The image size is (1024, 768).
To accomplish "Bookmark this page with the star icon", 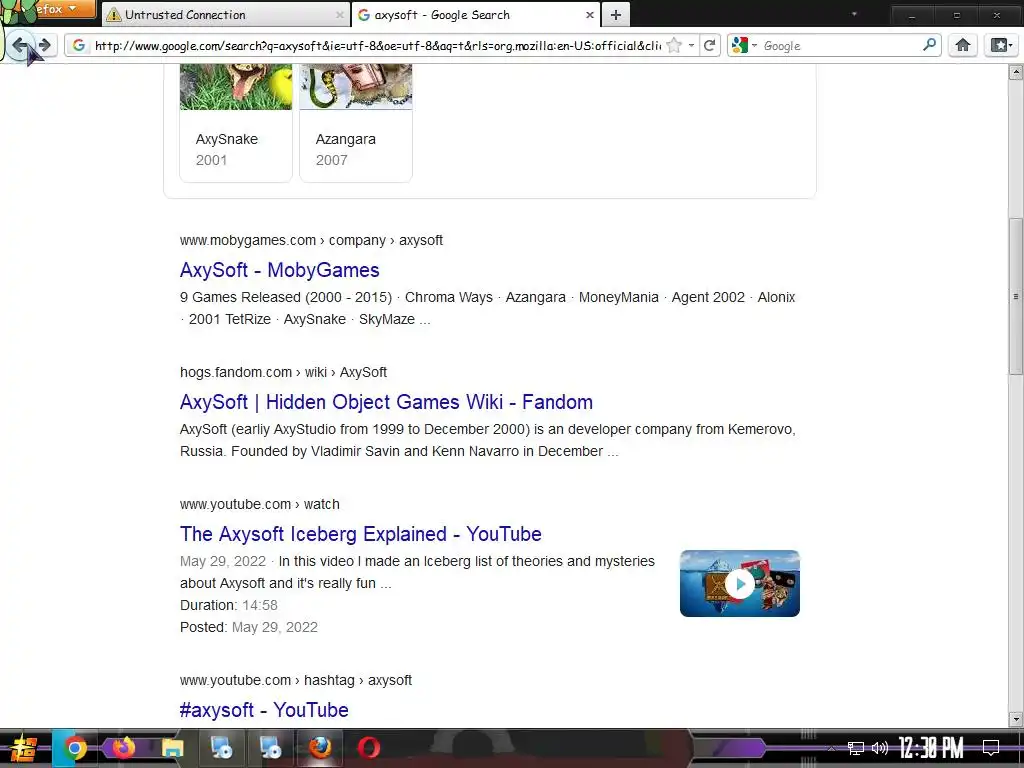I will pos(674,45).
